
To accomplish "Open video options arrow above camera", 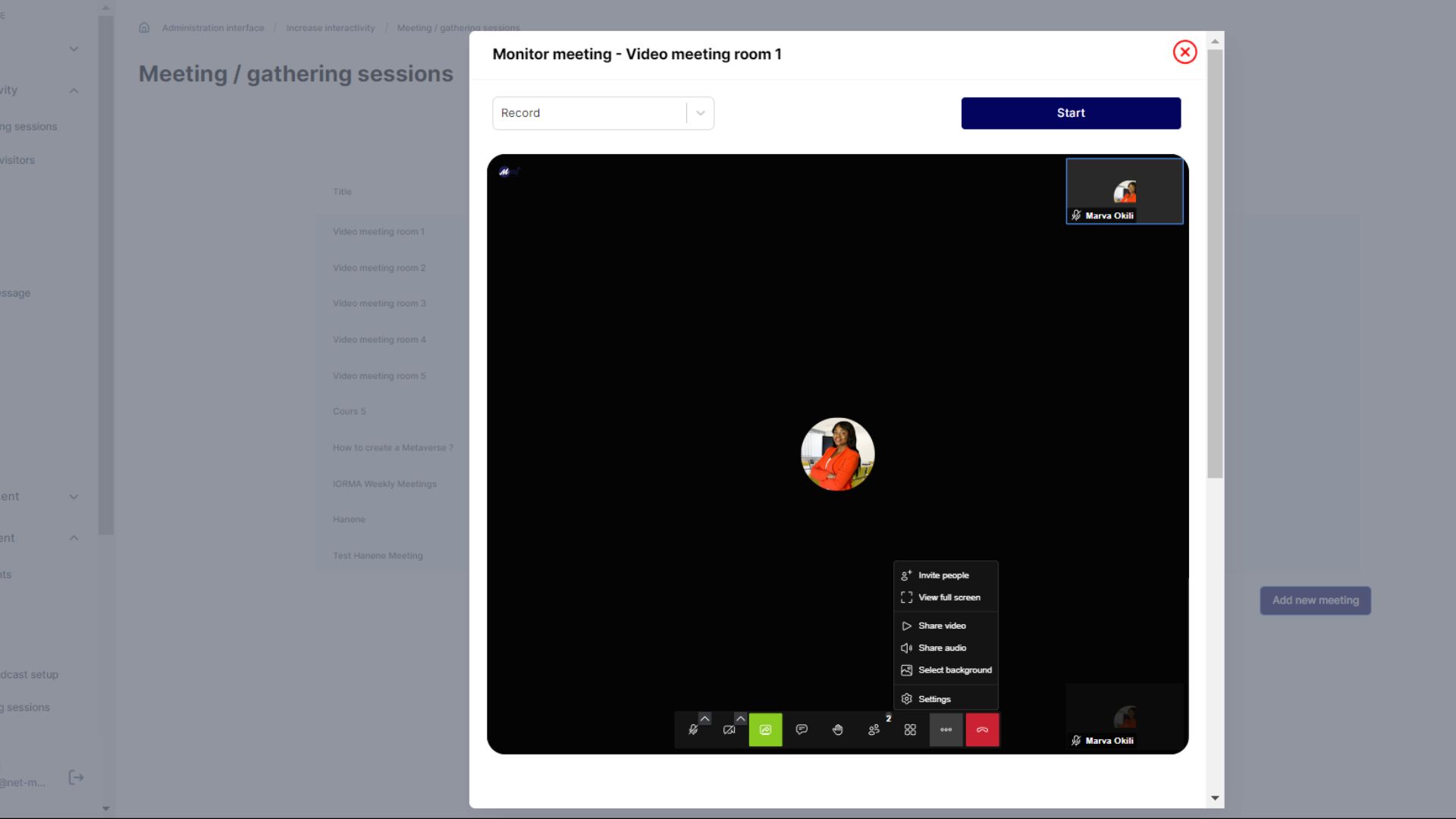I will pos(741,718).
